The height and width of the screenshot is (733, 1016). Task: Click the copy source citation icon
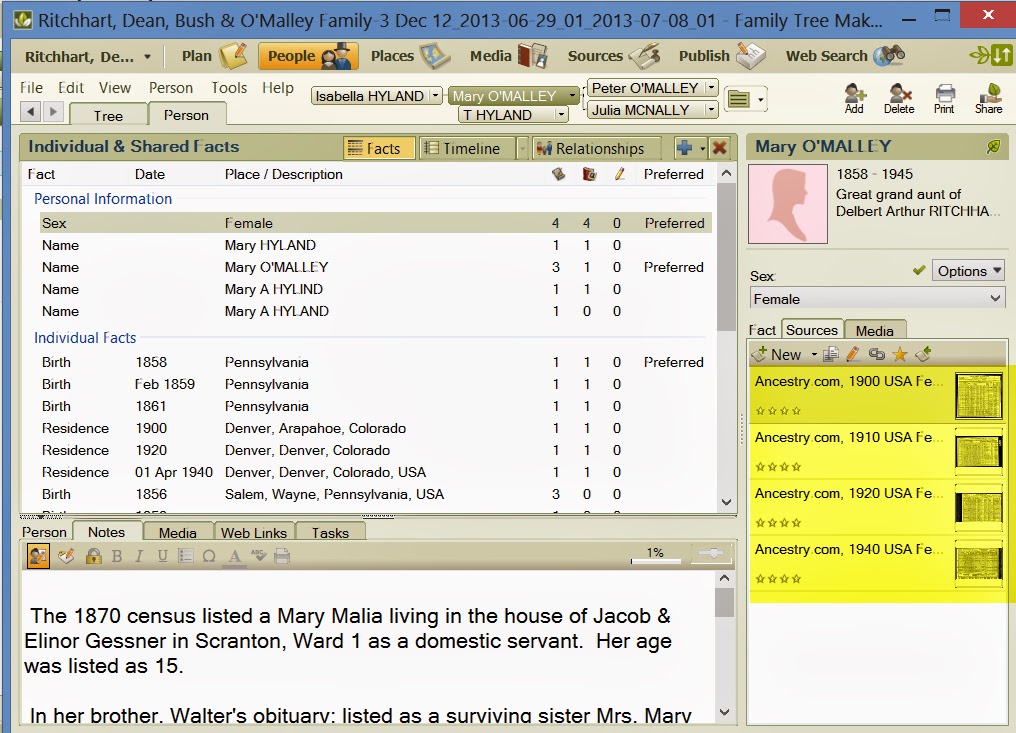coord(831,354)
